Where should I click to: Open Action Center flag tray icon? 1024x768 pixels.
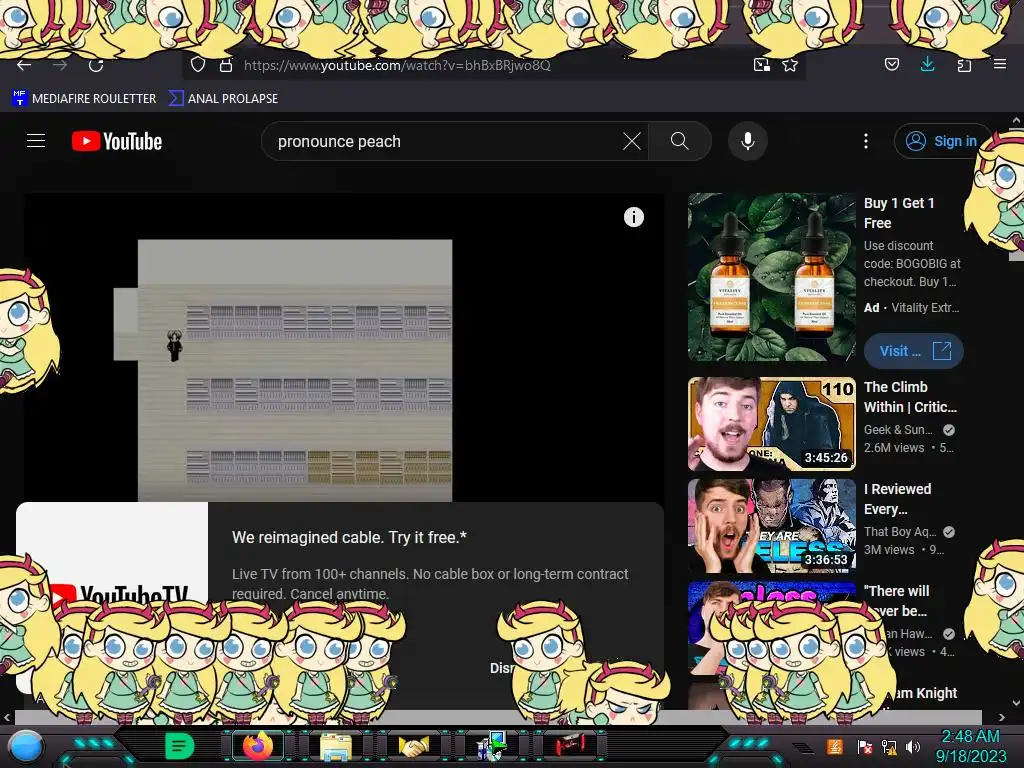865,747
